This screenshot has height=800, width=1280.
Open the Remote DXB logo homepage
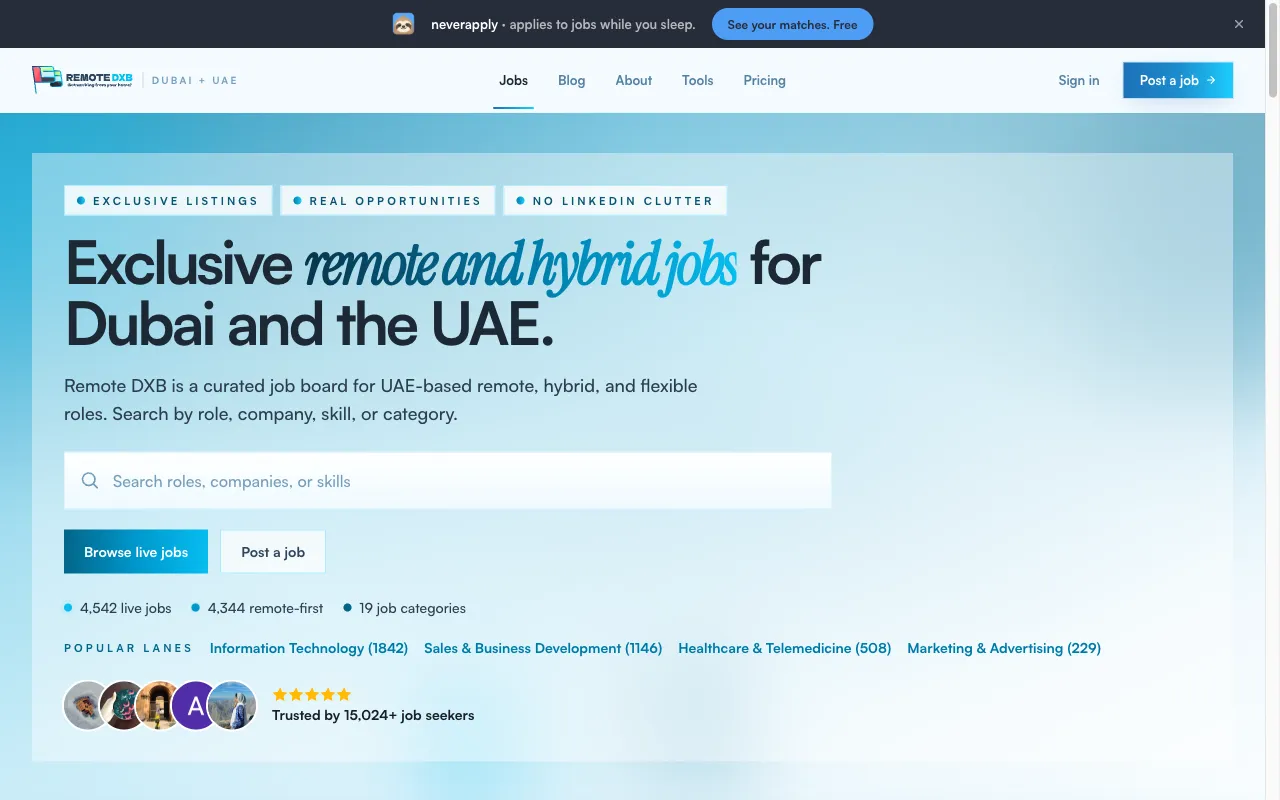(83, 80)
